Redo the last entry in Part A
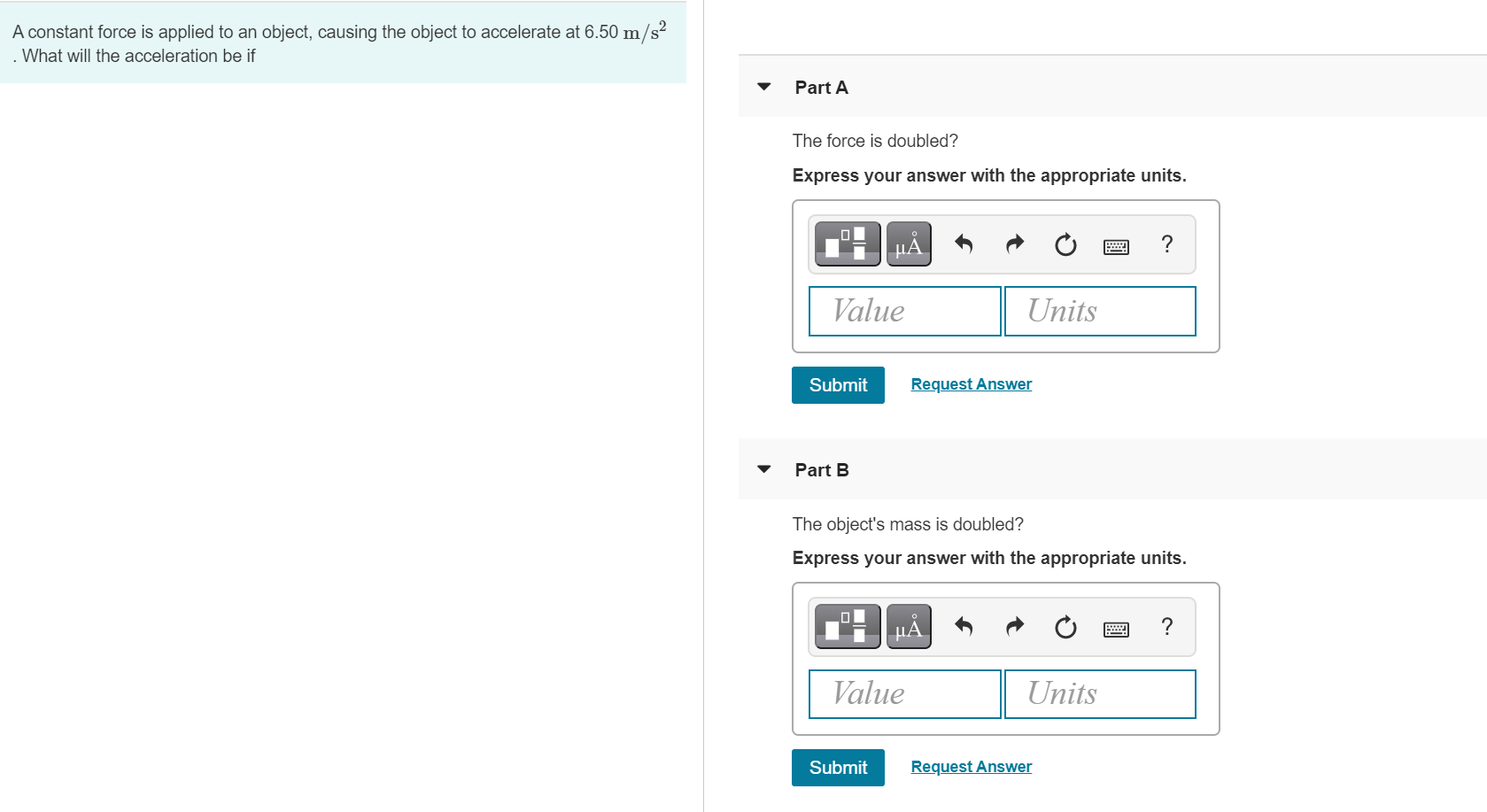Viewport: 1487px width, 812px height. 1014,244
